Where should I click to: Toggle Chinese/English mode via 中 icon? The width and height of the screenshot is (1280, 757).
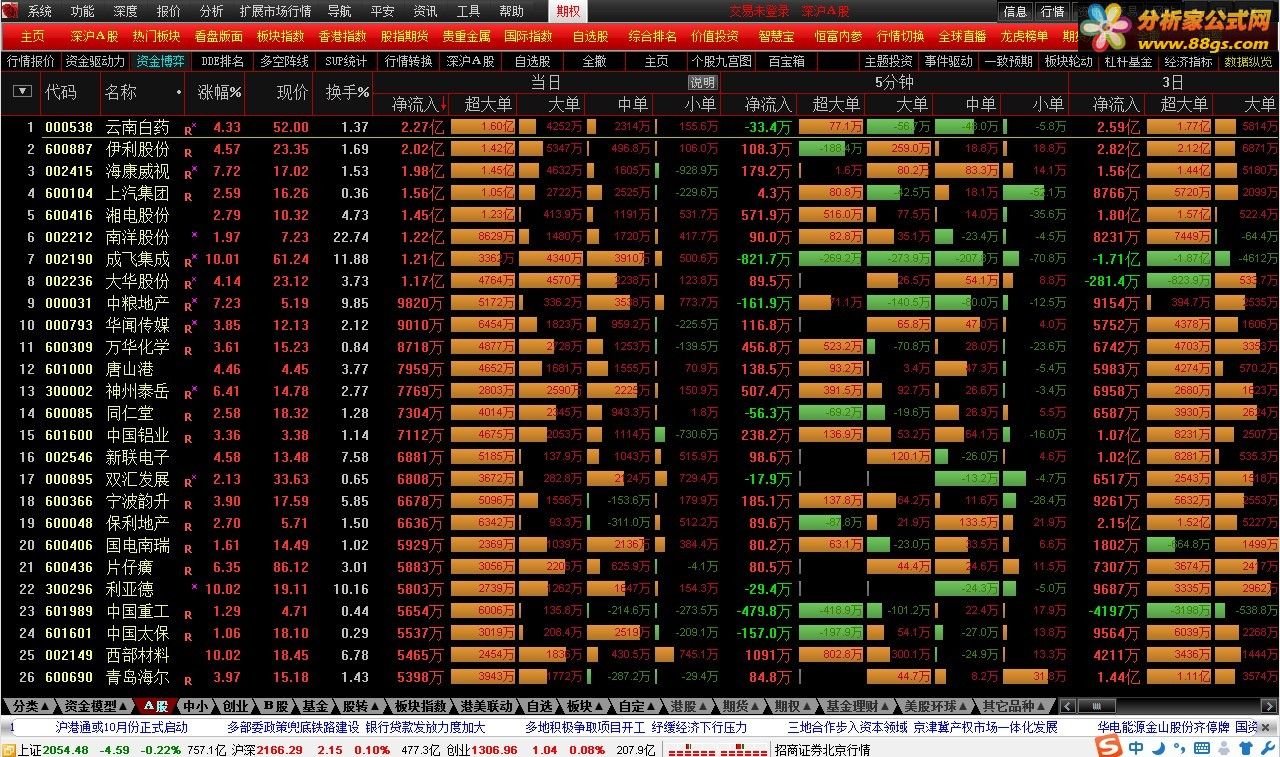pos(1136,747)
